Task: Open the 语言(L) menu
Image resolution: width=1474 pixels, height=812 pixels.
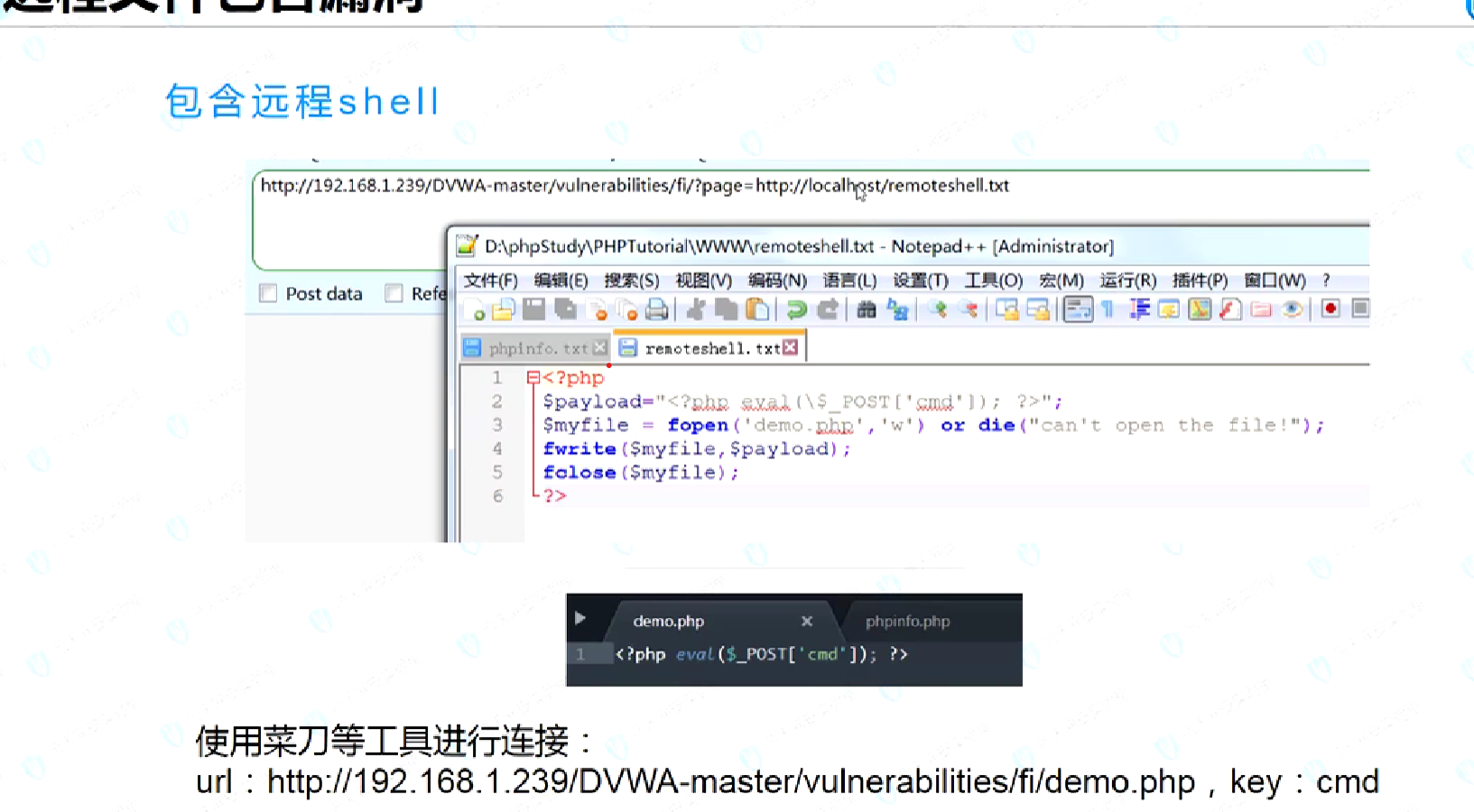Action: [x=849, y=281]
